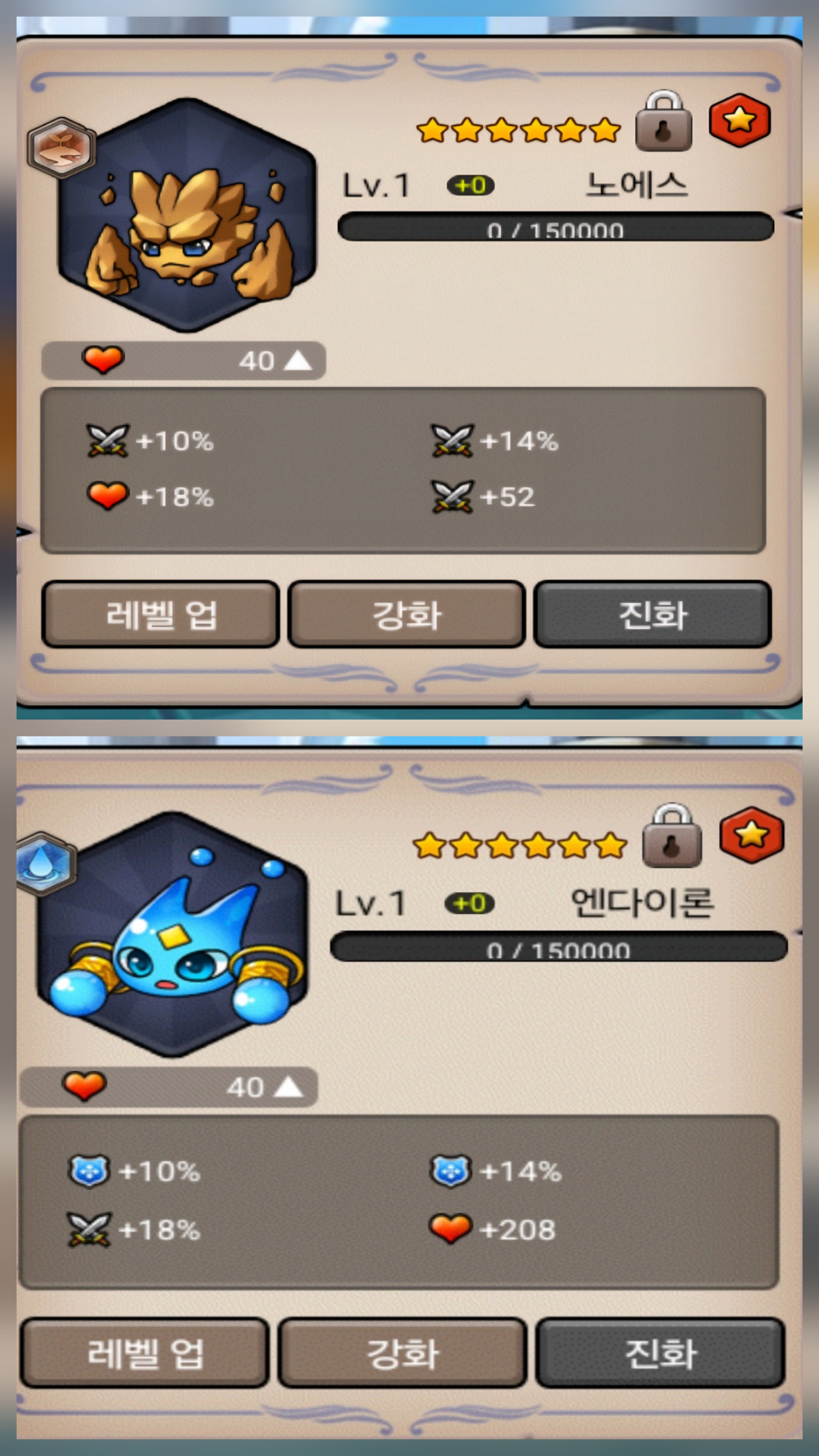The image size is (819, 1456).
Task: Click the earth element badge on 노에스
Action: coord(61,147)
